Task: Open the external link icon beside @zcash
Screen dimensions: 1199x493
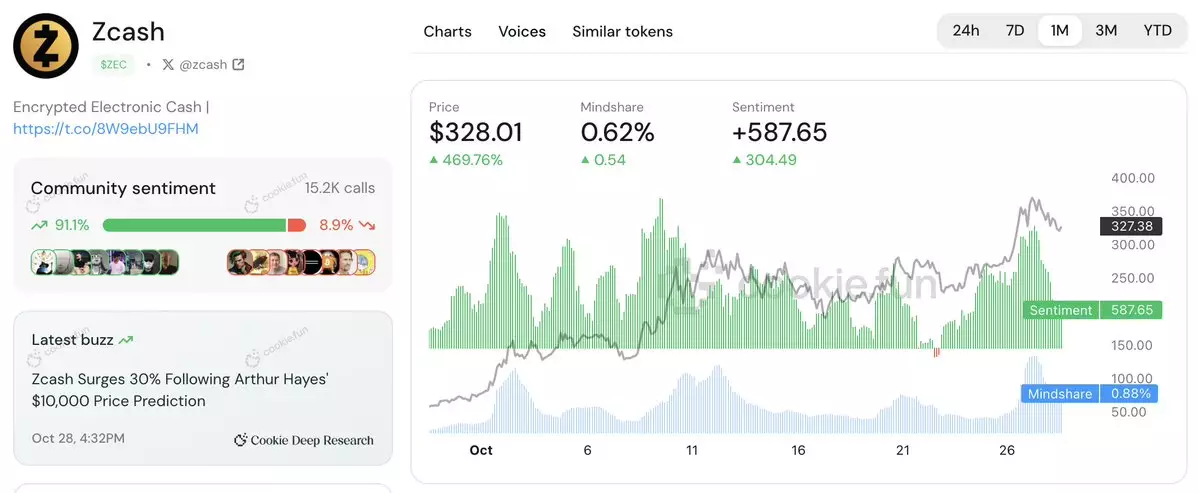Action: [x=238, y=64]
